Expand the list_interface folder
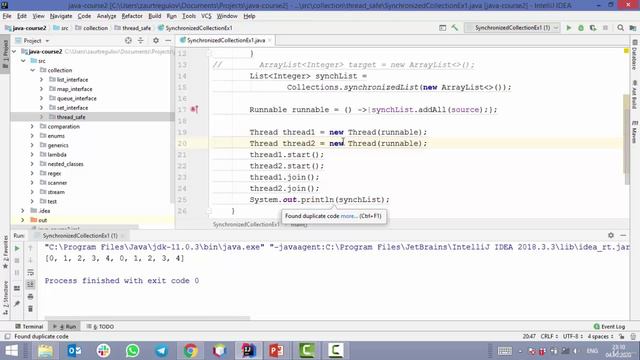Image resolution: width=640 pixels, height=360 pixels. [x=42, y=80]
